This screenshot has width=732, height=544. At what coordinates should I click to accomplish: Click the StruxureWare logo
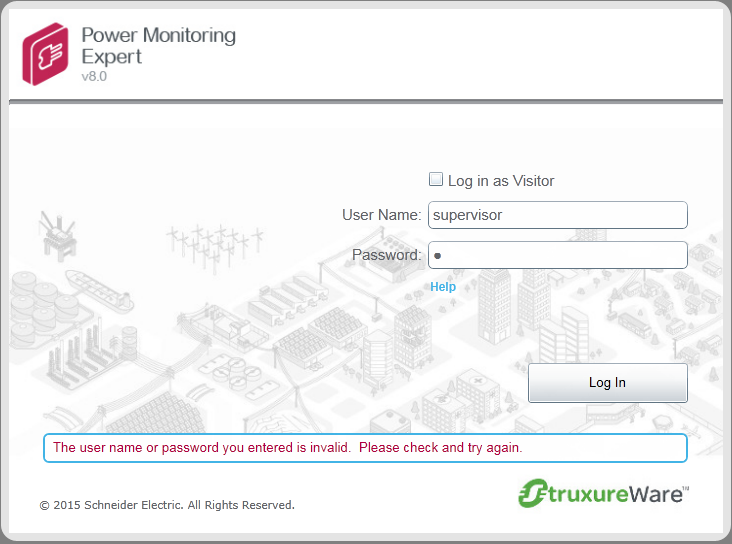tap(603, 494)
